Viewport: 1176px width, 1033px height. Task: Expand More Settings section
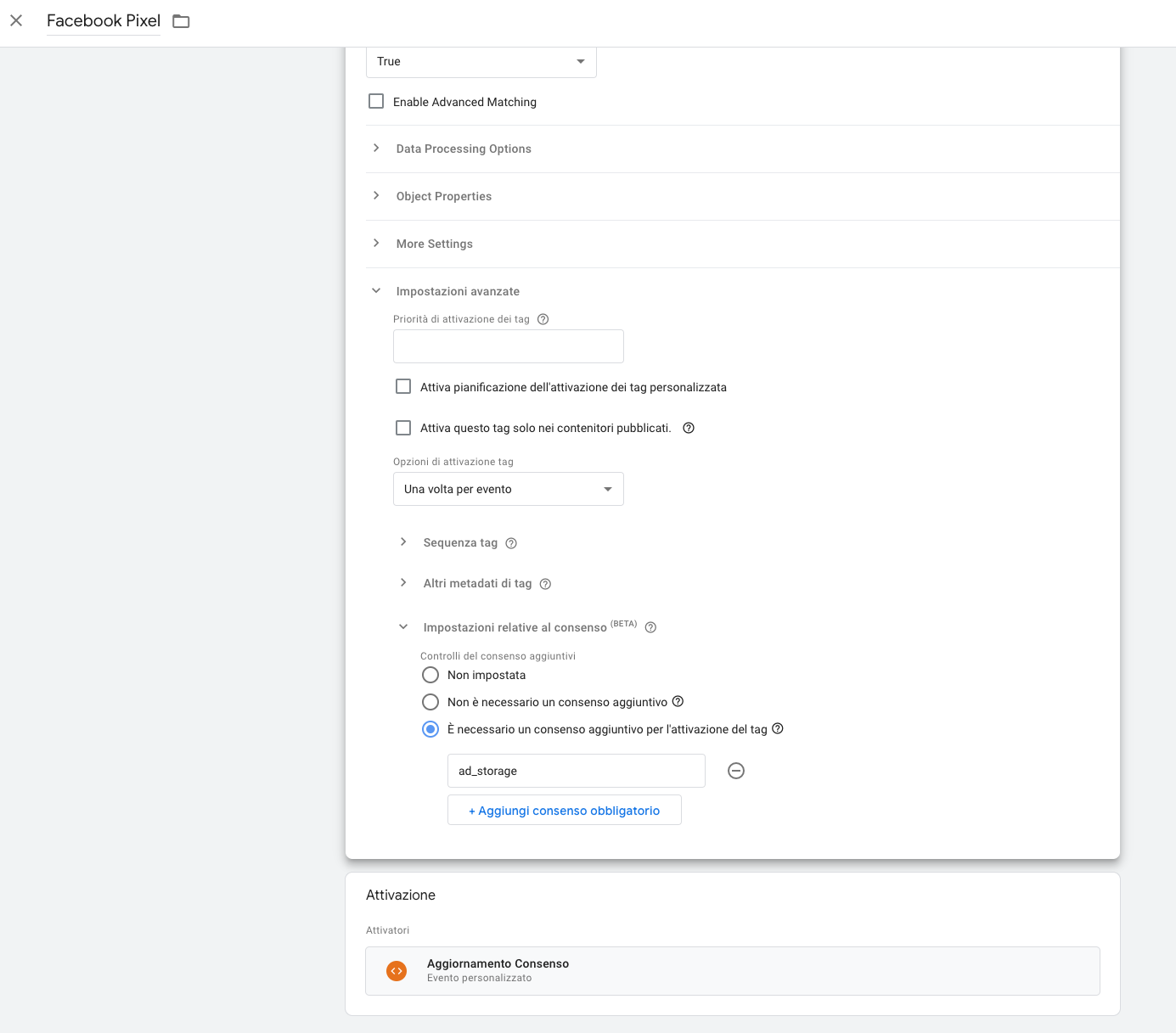tap(376, 243)
